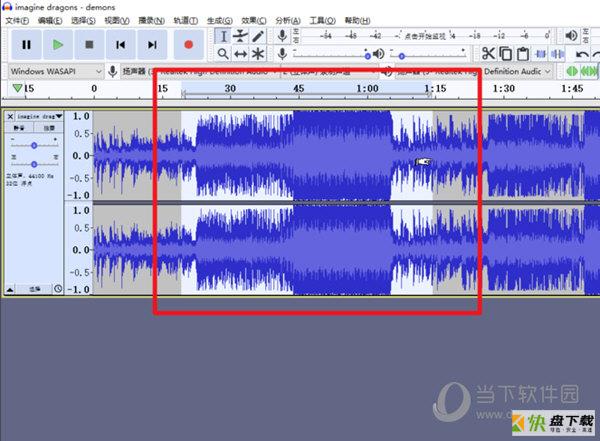Image resolution: width=600 pixels, height=441 pixels.
Task: Select the Envelope tool
Action: coord(240,36)
